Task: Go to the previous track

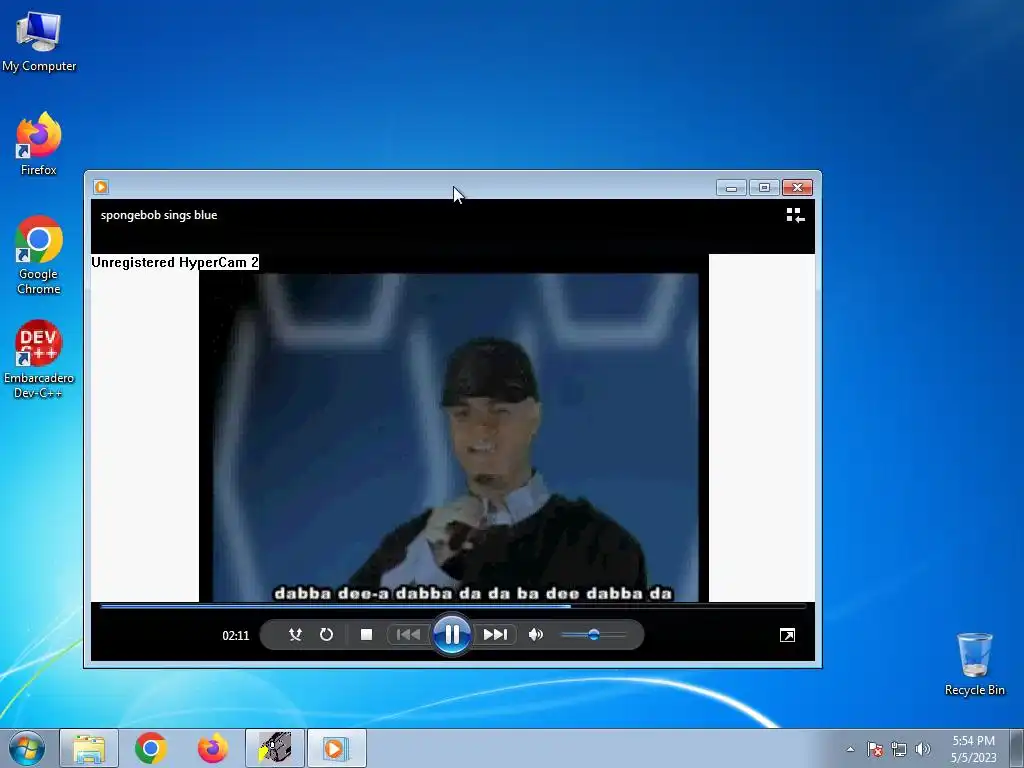Action: coord(408,634)
